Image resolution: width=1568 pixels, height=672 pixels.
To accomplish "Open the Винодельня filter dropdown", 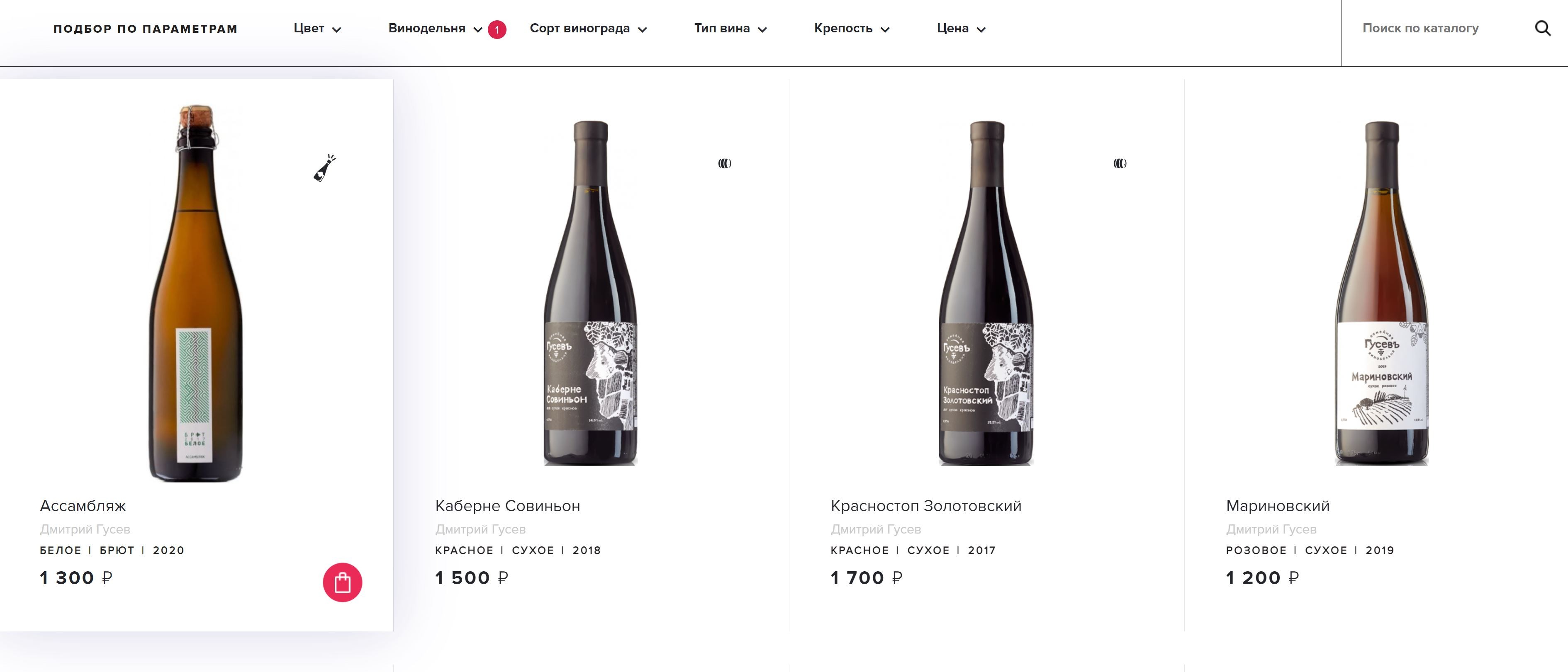I will point(435,29).
